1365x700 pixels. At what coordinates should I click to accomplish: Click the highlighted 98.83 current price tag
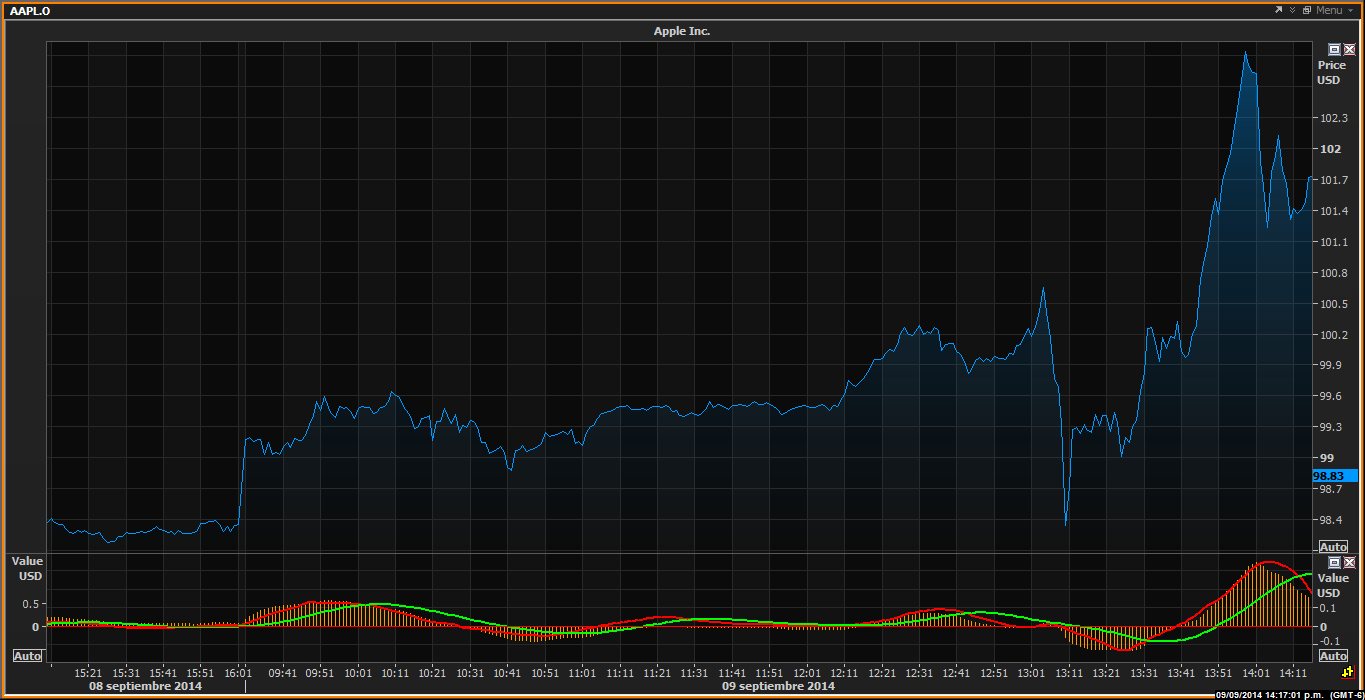click(1335, 476)
